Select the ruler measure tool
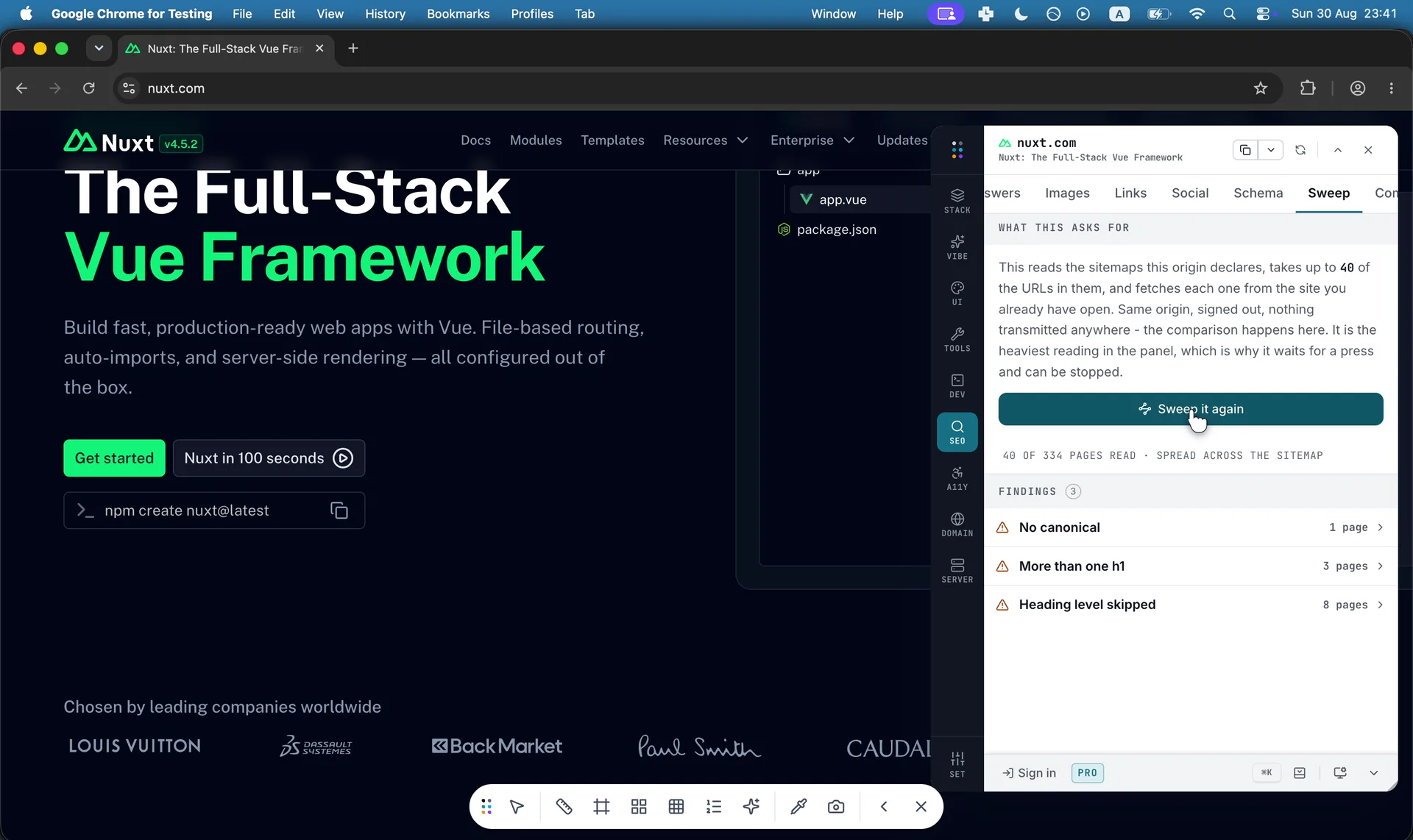1413x840 pixels. click(x=564, y=807)
